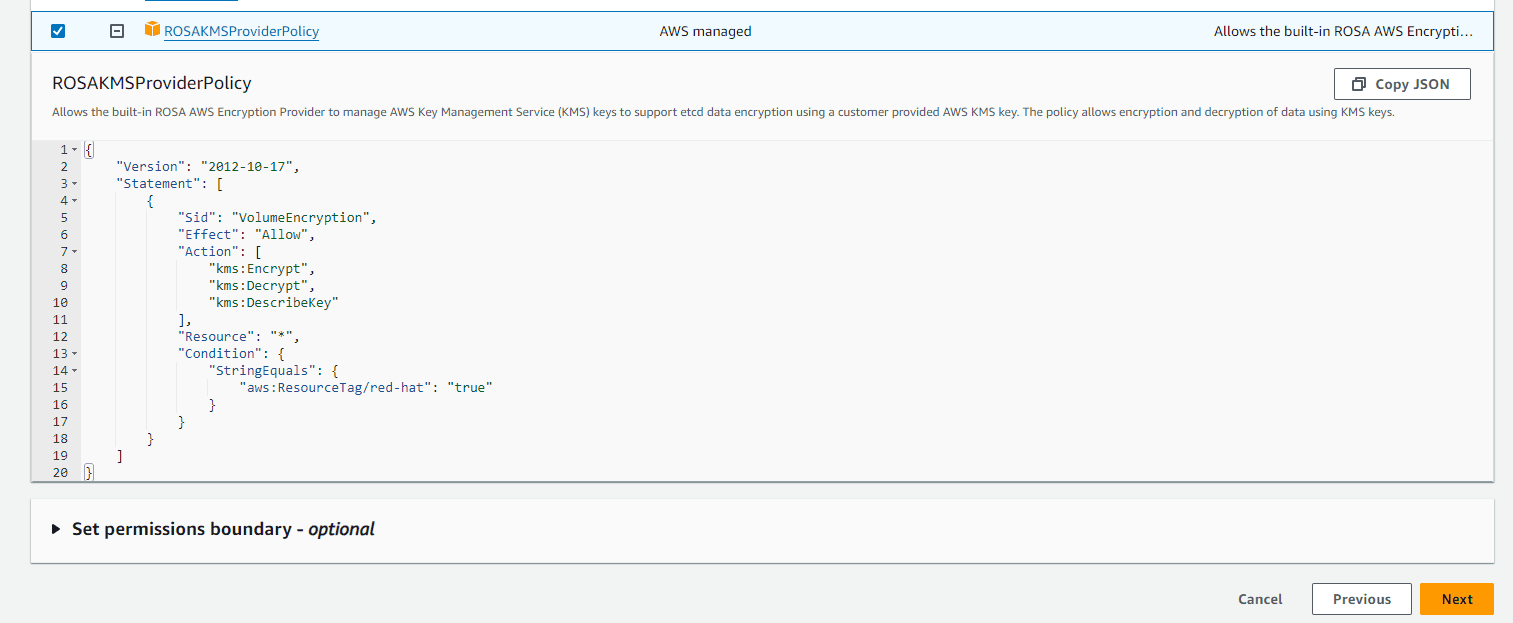Collapse the ROSAKMSProviderPolicy row details
1513x623 pixels.
117,31
